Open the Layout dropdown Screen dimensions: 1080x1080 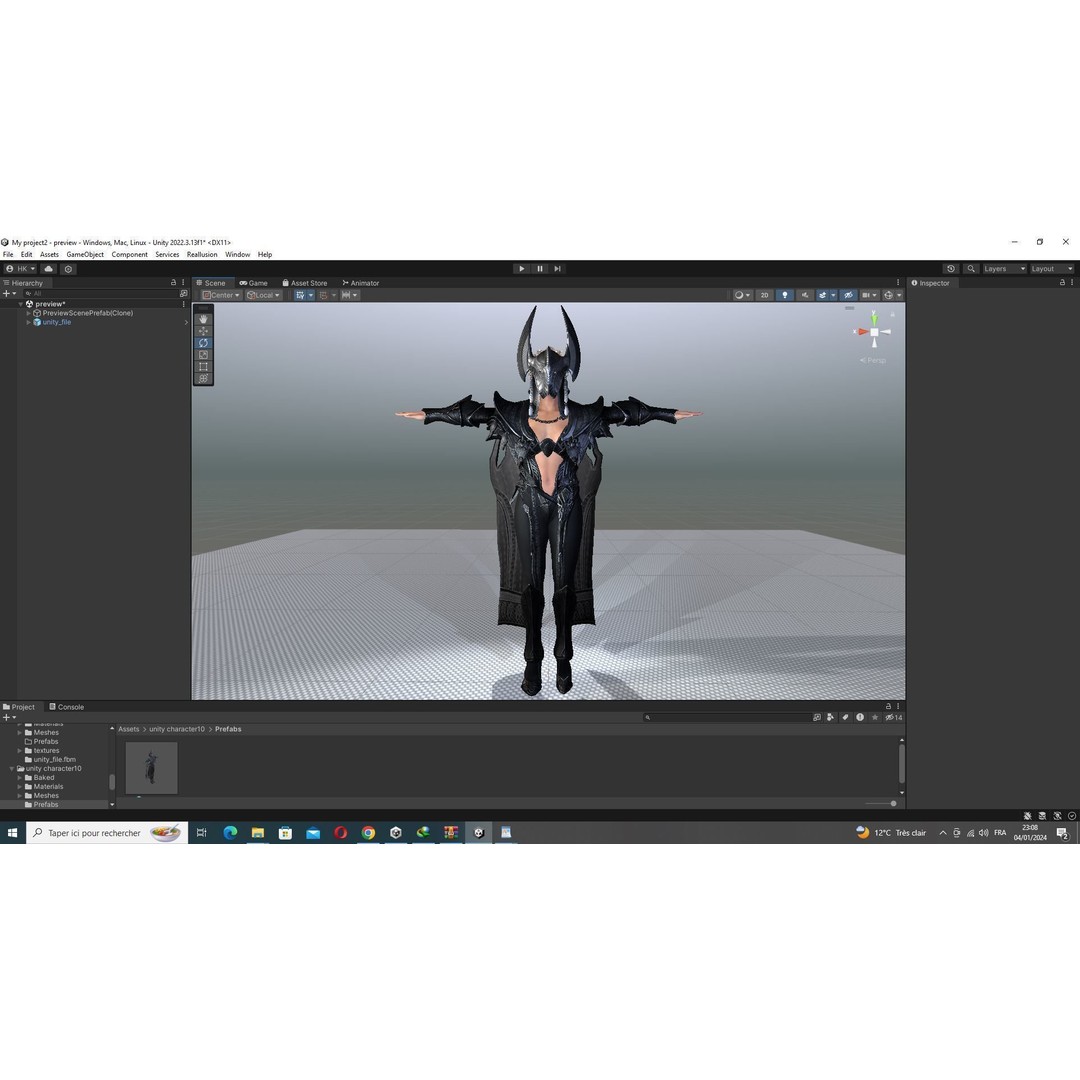point(1052,269)
